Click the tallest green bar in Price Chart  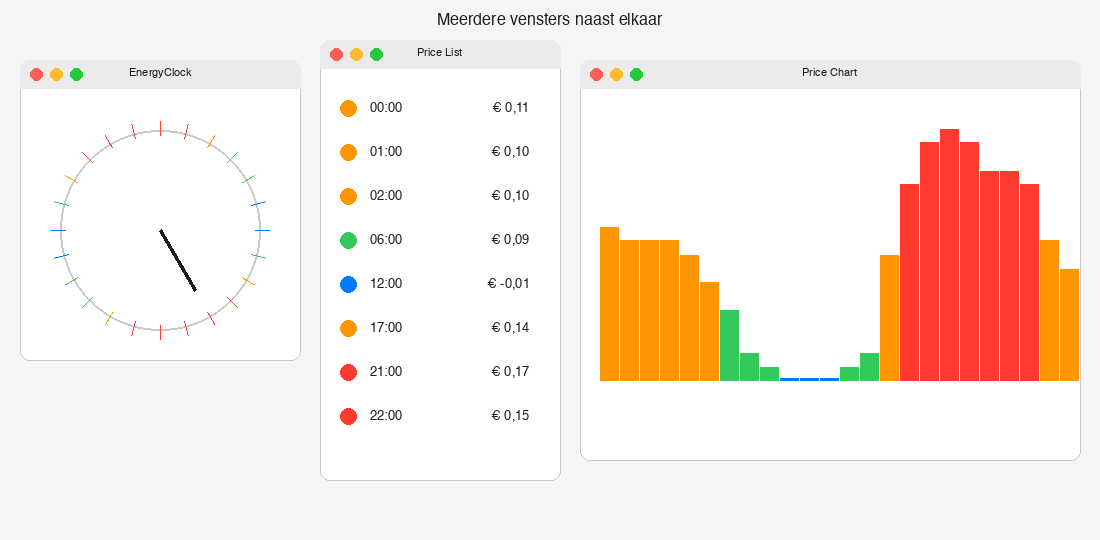[x=729, y=345]
